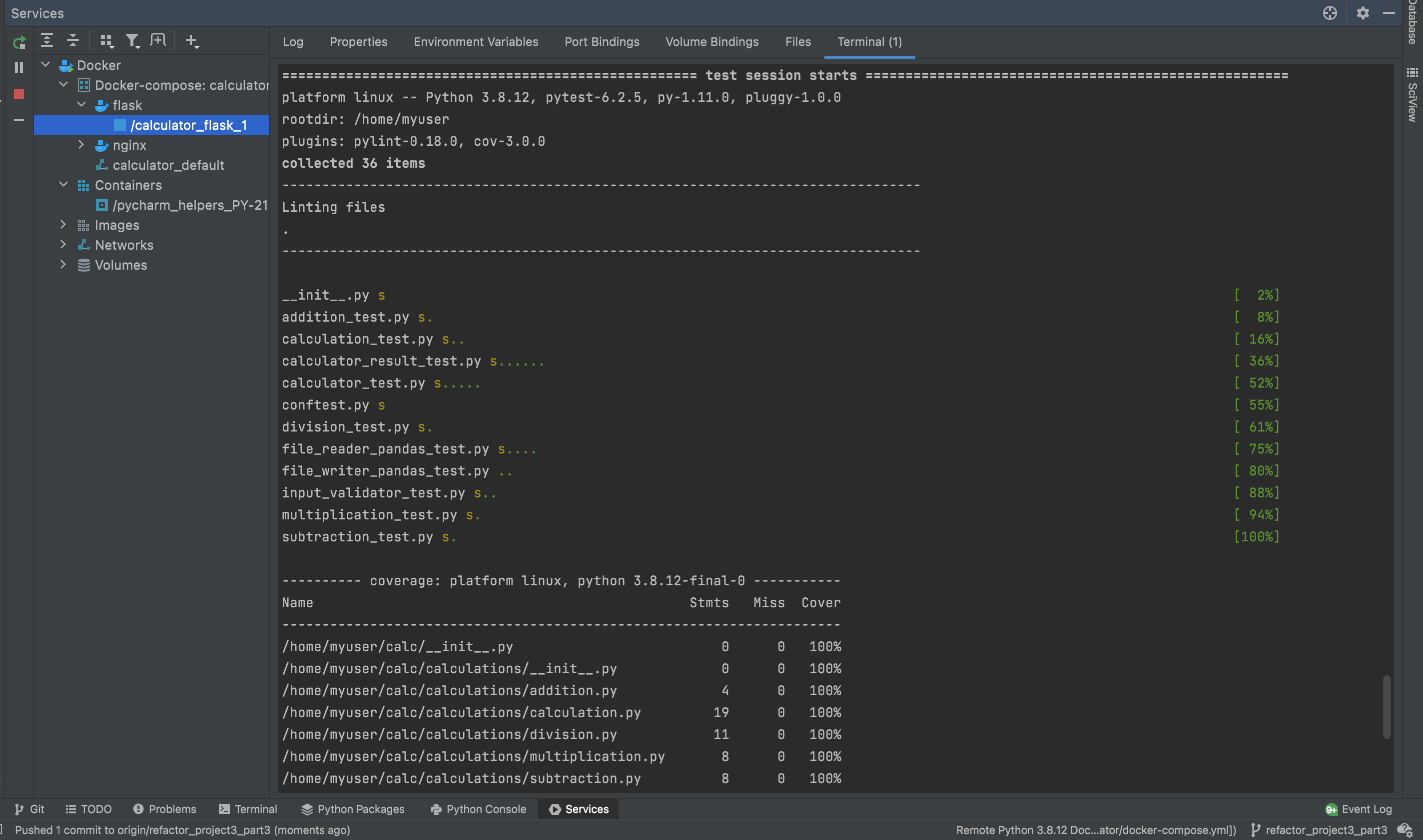Viewport: 1423px width, 840px height.
Task: Stop the selected container with red square icon
Action: pos(18,94)
